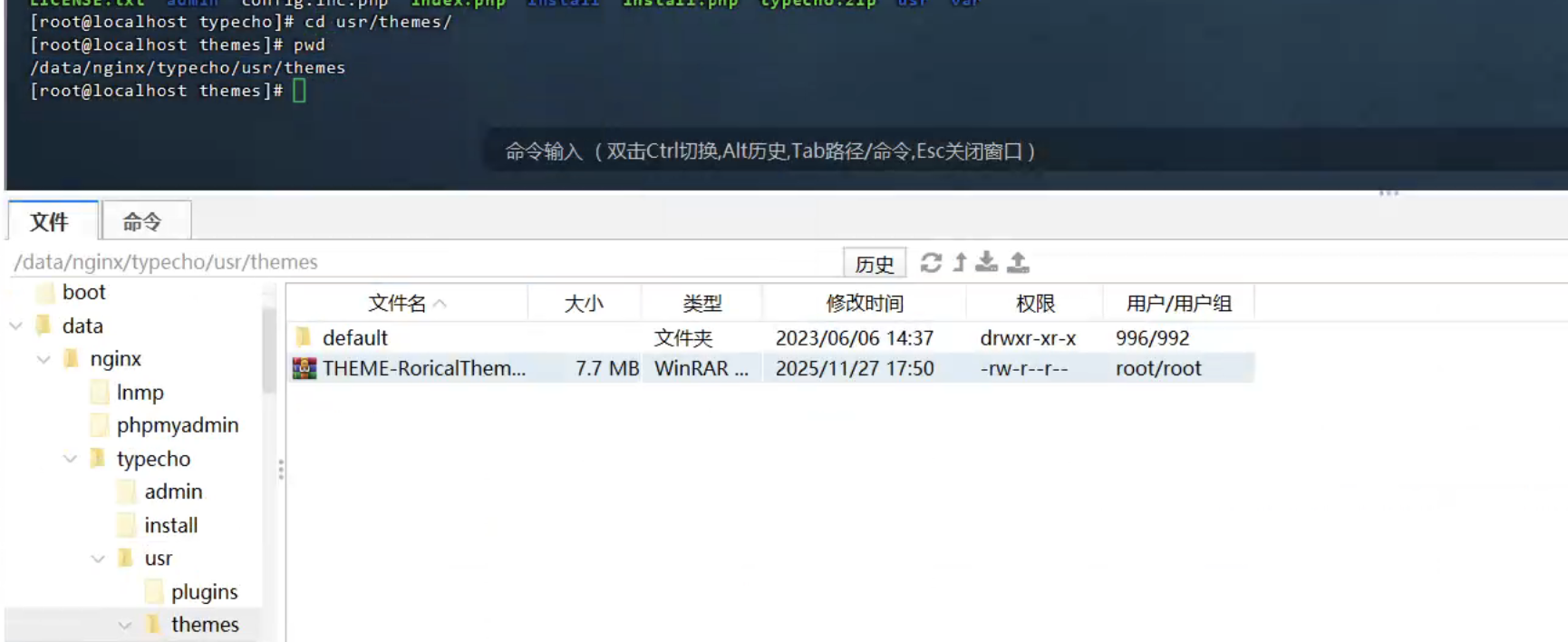The image size is (1568, 642).
Task: Collapse the nginx tree node
Action: (43, 359)
